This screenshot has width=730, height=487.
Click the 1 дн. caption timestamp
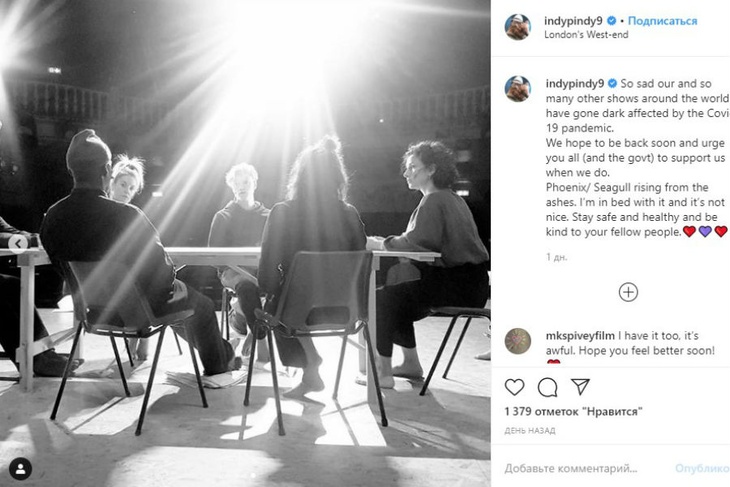point(557,257)
